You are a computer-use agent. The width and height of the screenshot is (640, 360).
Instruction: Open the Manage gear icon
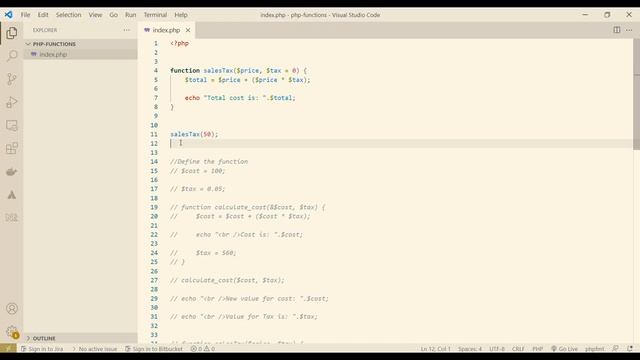click(11, 332)
